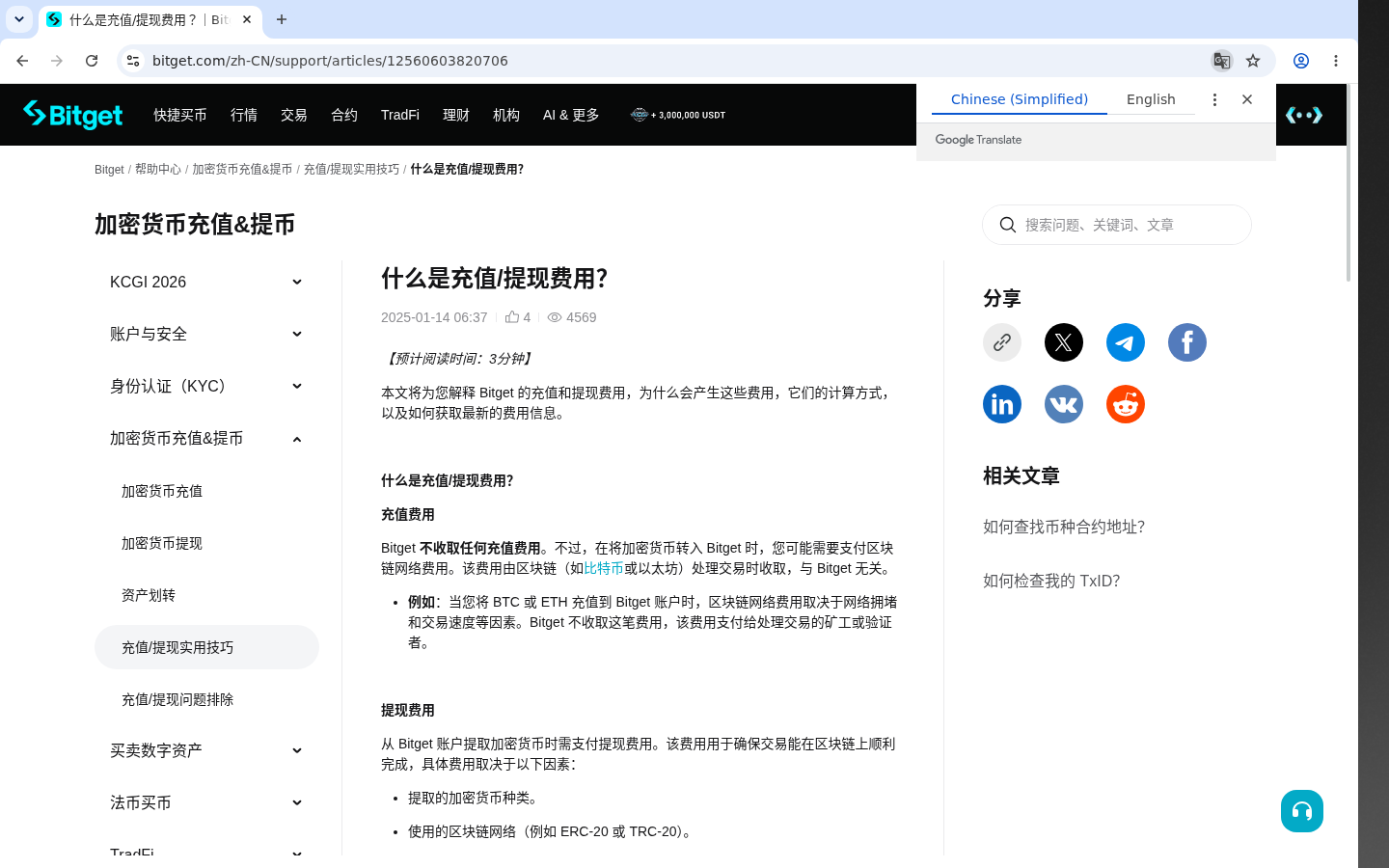Open 加密货币提现 sidebar item

pos(206,543)
